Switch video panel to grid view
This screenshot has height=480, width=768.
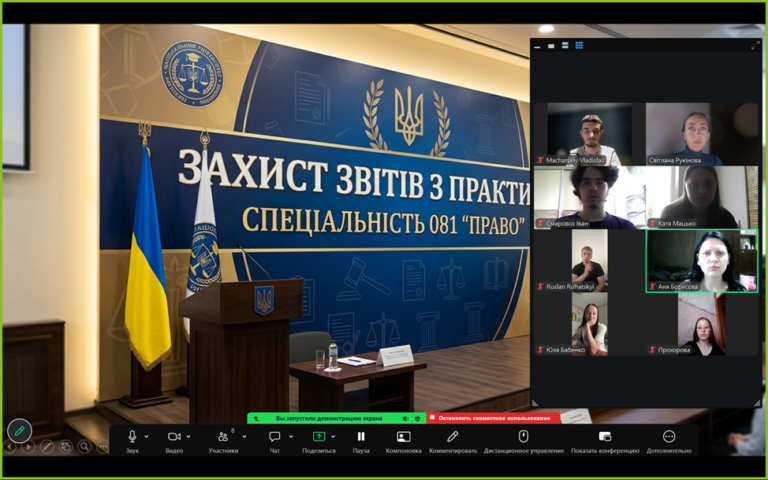tap(579, 46)
